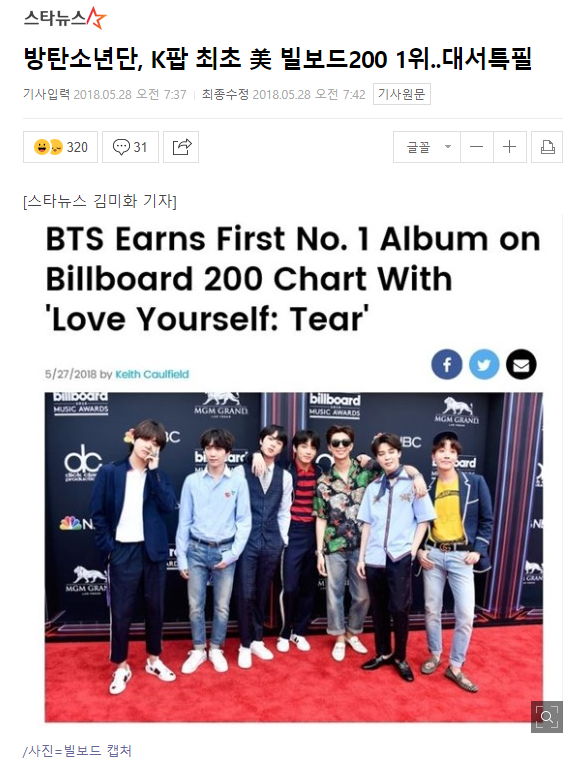The width and height of the screenshot is (580, 765).
Task: Open the emoji reactions count 320
Action: coord(60,147)
